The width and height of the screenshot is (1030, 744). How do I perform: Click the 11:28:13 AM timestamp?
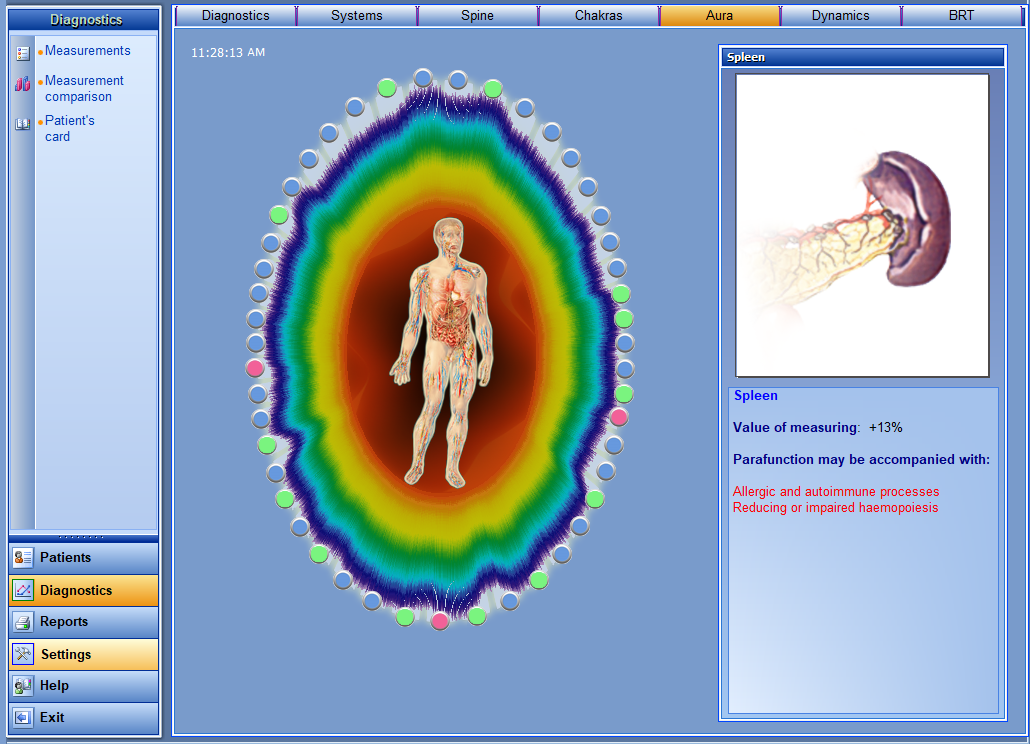[x=228, y=53]
